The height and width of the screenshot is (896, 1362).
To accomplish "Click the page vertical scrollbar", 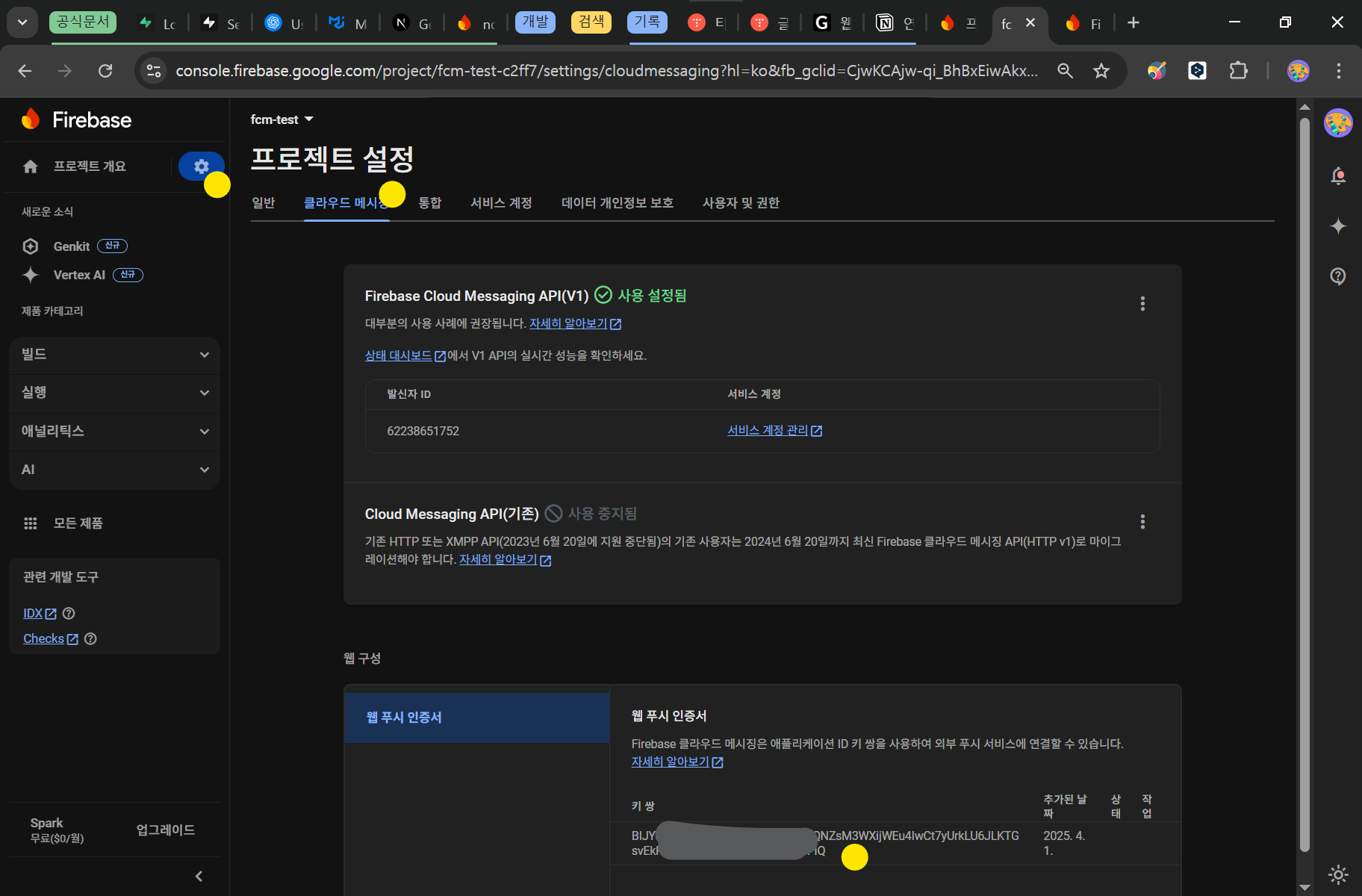I will pyautogui.click(x=1305, y=485).
